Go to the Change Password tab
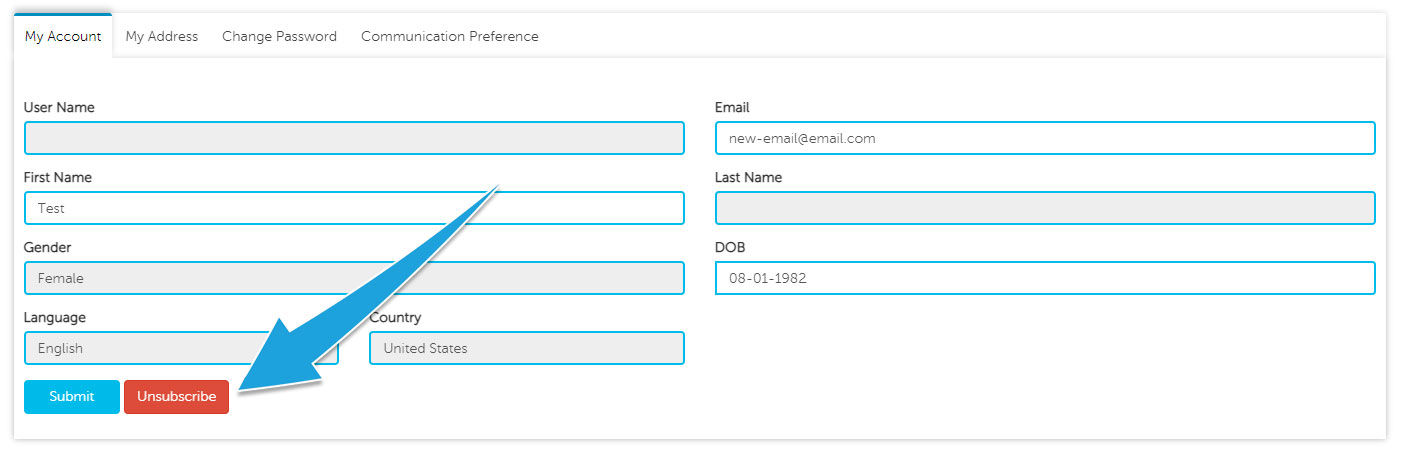This screenshot has width=1401, height=455. 279,36
